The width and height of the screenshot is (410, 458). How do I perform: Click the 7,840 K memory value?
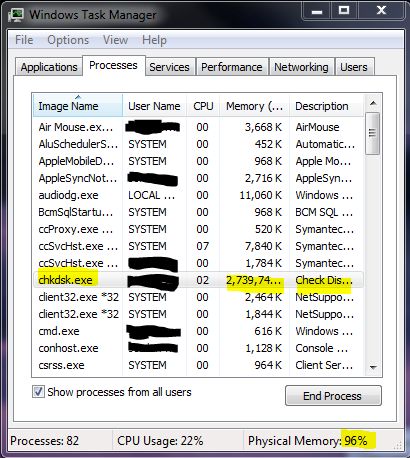(263, 246)
